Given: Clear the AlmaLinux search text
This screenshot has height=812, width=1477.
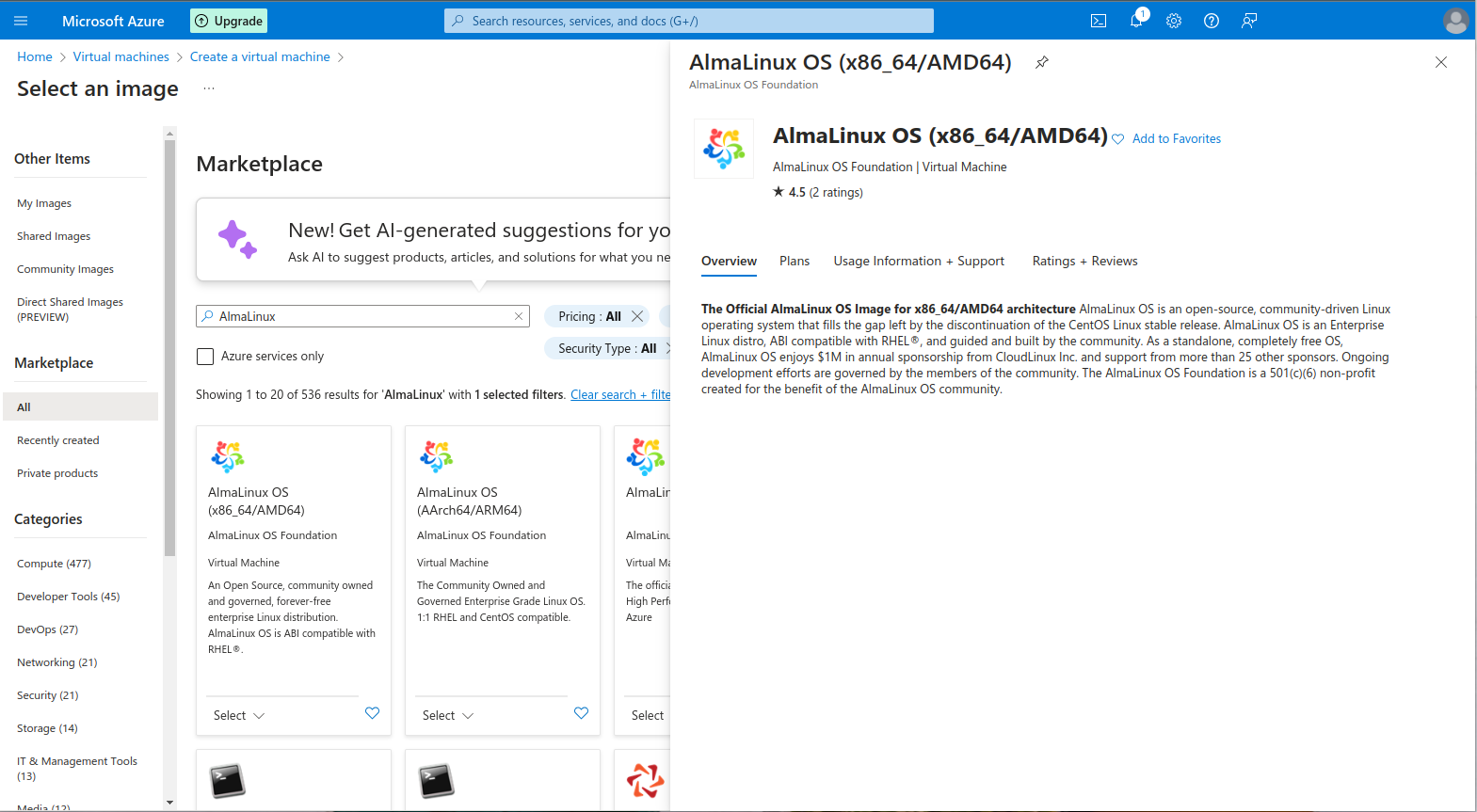Looking at the screenshot, I should click(519, 316).
